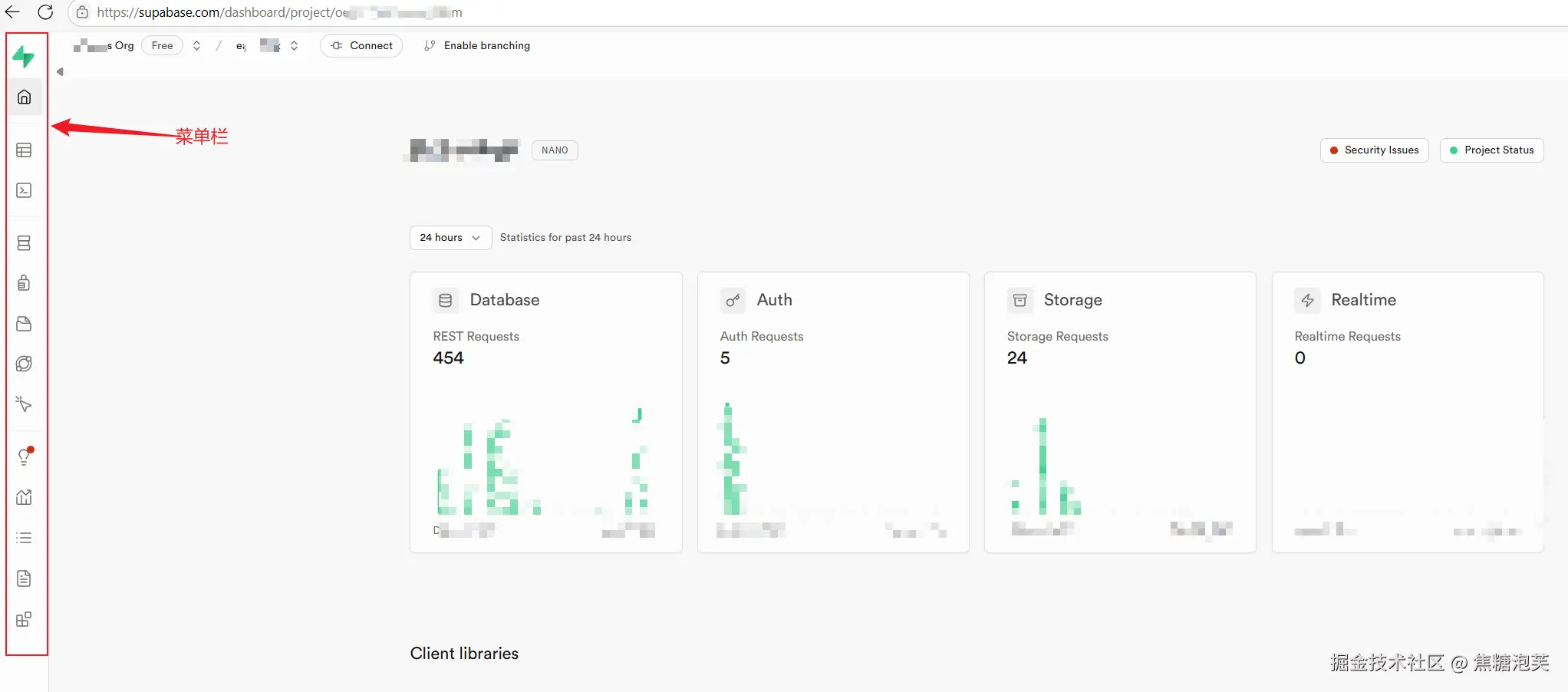This screenshot has width=1568, height=692.
Task: Open Realtime cursor icon in sidebar
Action: (24, 404)
